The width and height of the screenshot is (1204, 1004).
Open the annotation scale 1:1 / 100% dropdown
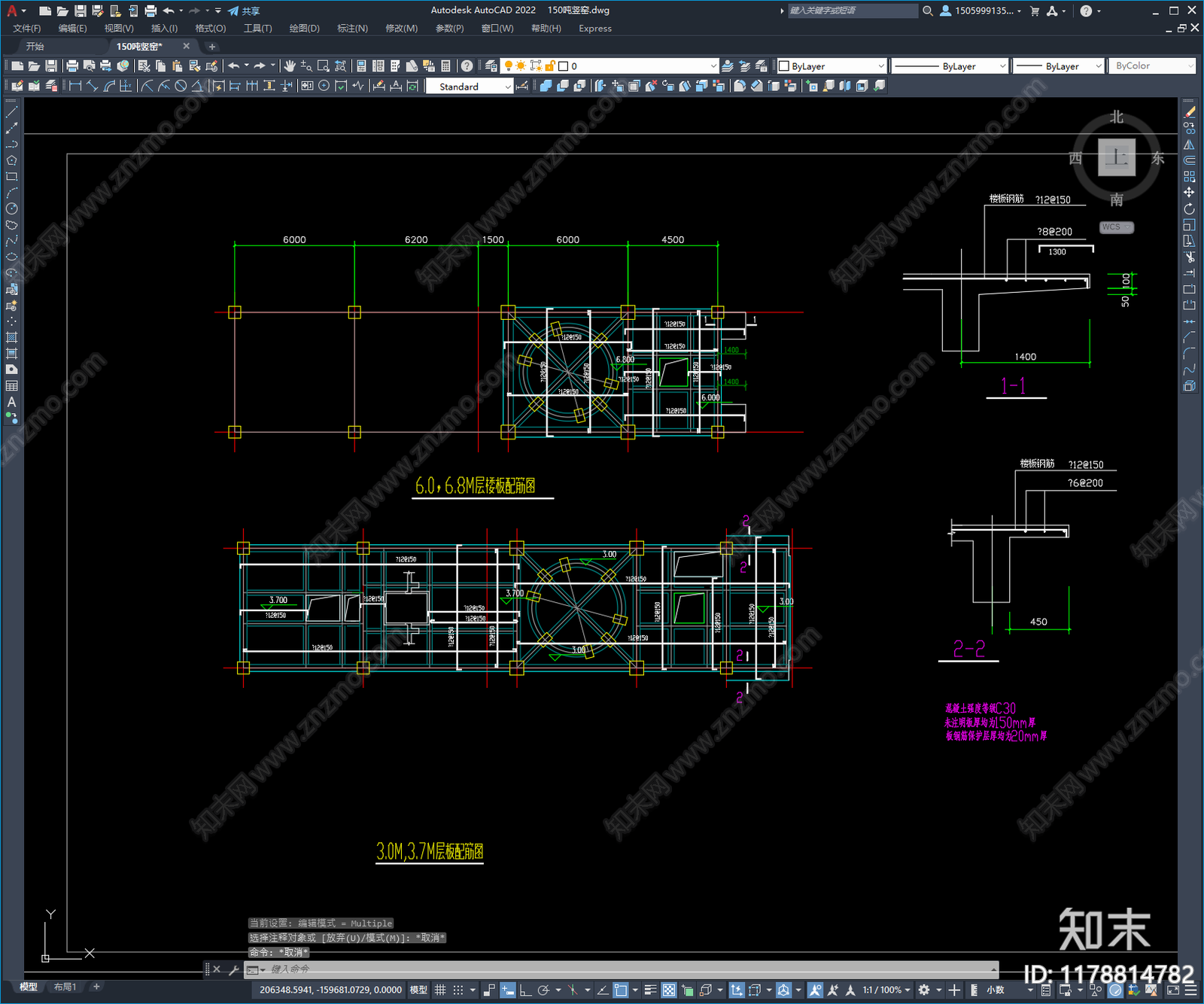pyautogui.click(x=886, y=990)
